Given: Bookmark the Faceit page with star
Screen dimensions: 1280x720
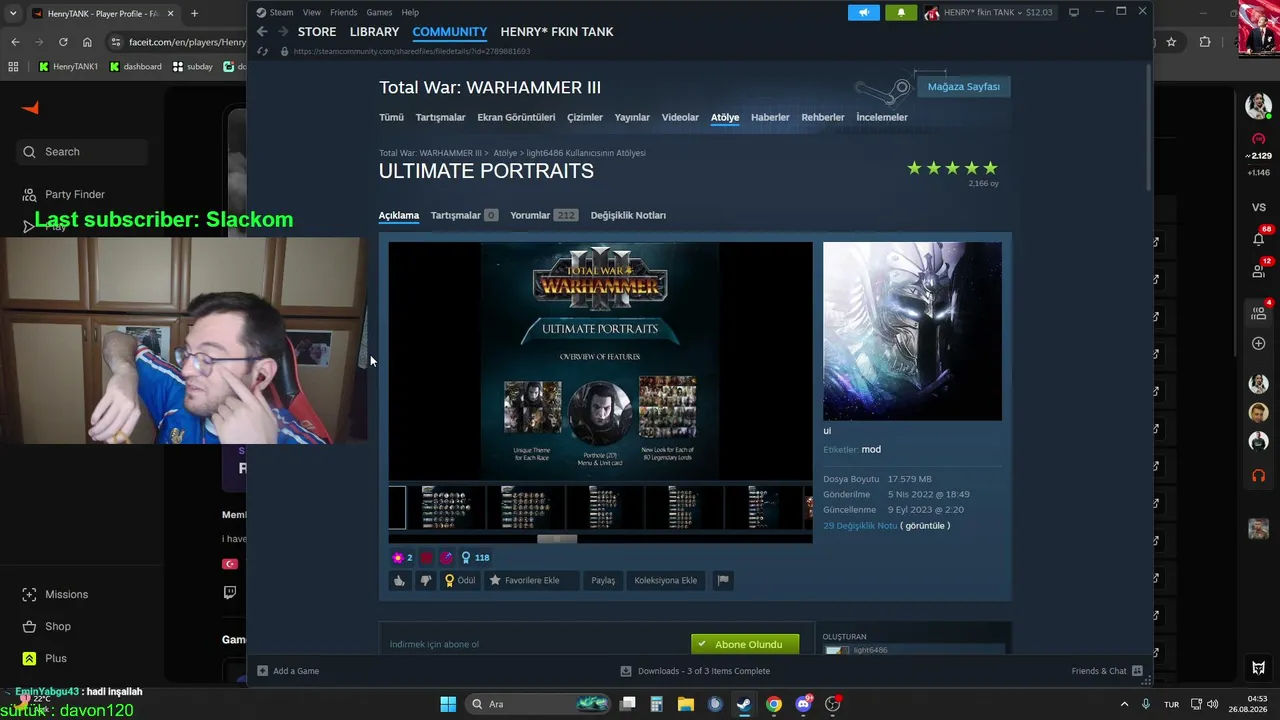Looking at the screenshot, I should click(1171, 42).
